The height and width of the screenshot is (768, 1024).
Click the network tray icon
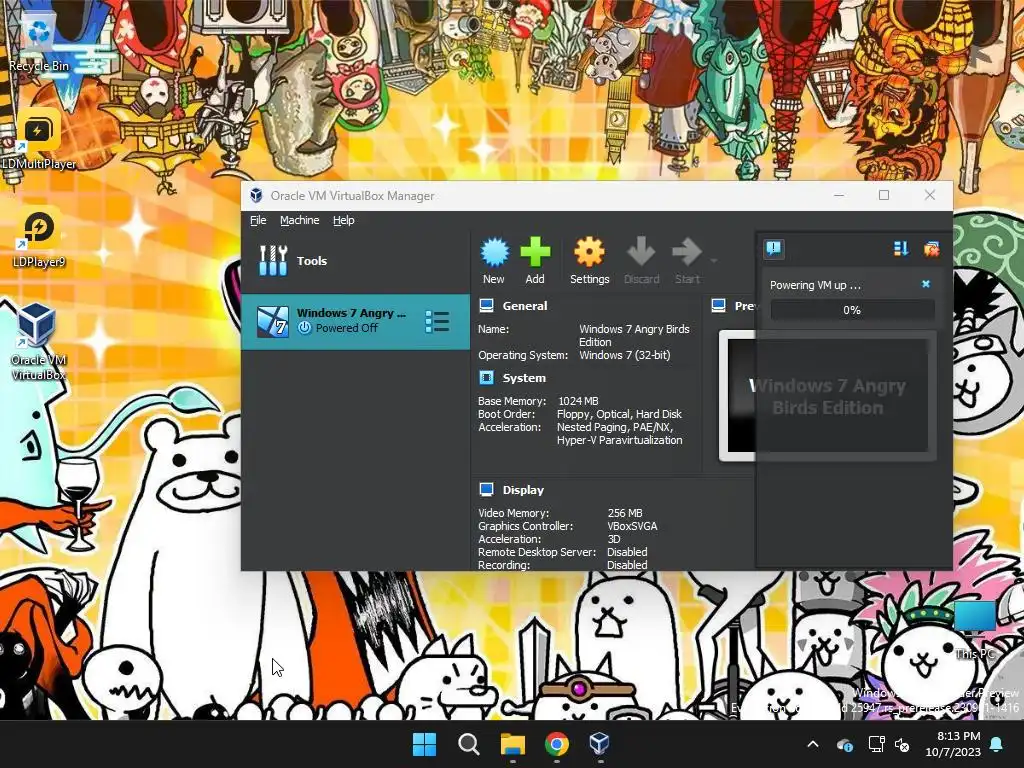tap(876, 744)
